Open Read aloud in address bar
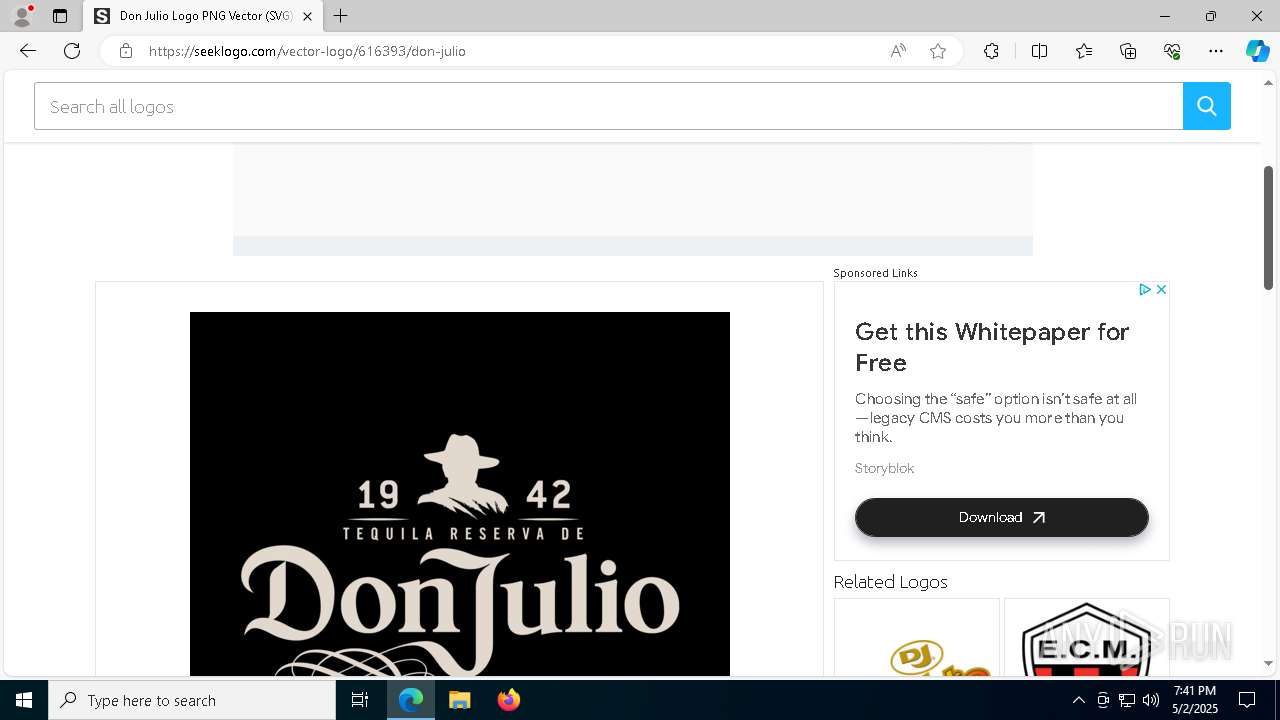Screen dimensions: 1280x720 (898, 51)
